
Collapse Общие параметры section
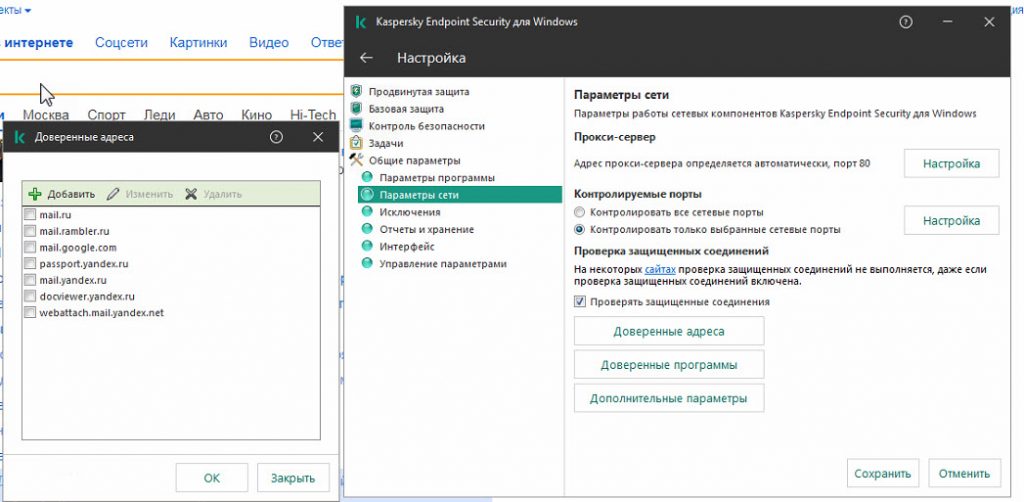tap(415, 160)
